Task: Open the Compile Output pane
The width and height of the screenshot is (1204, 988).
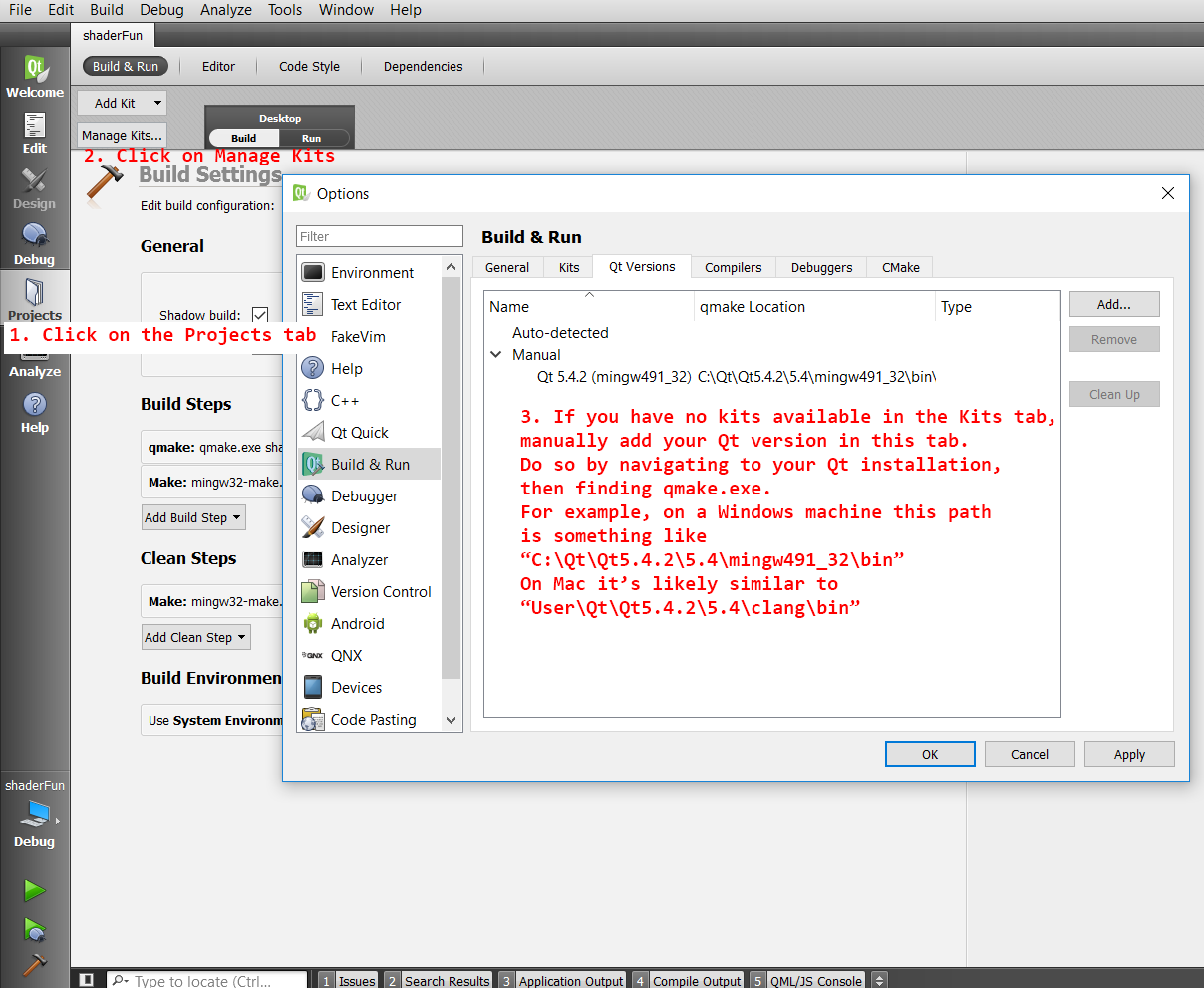Action: (688, 980)
